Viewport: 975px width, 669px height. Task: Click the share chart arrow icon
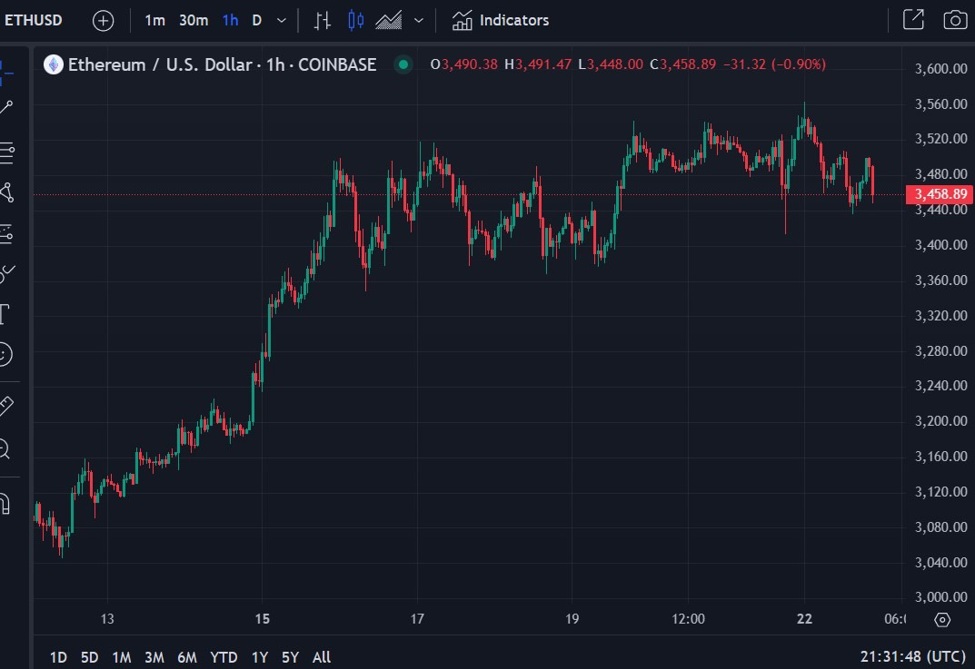click(x=913, y=19)
